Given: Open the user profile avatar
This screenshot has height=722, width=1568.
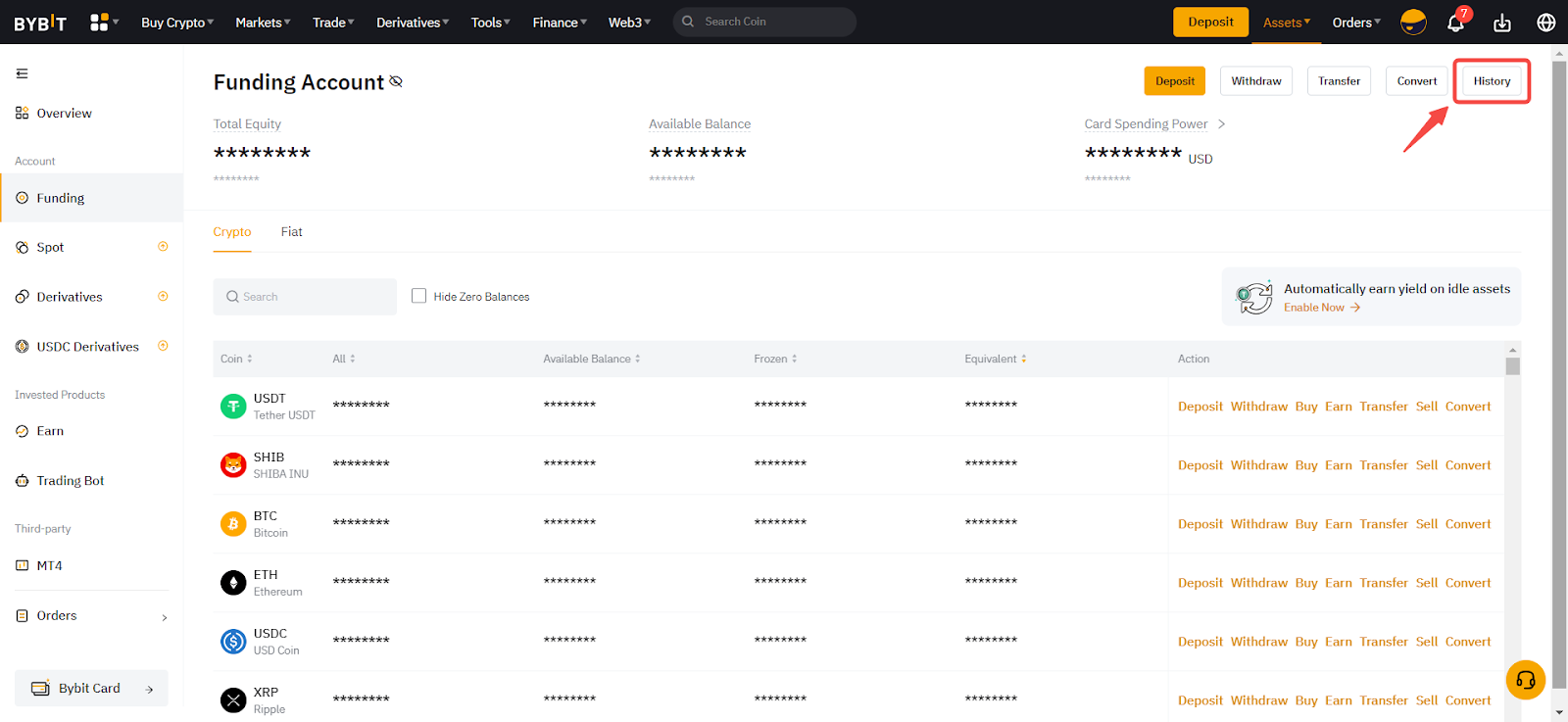Looking at the screenshot, I should click(x=1413, y=22).
